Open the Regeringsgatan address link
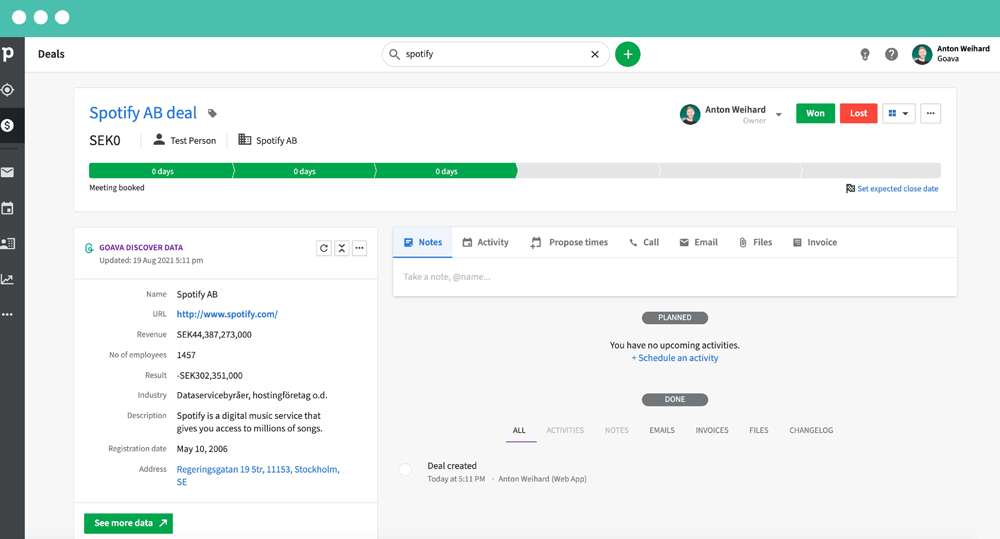This screenshot has width=1000, height=539. (258, 475)
